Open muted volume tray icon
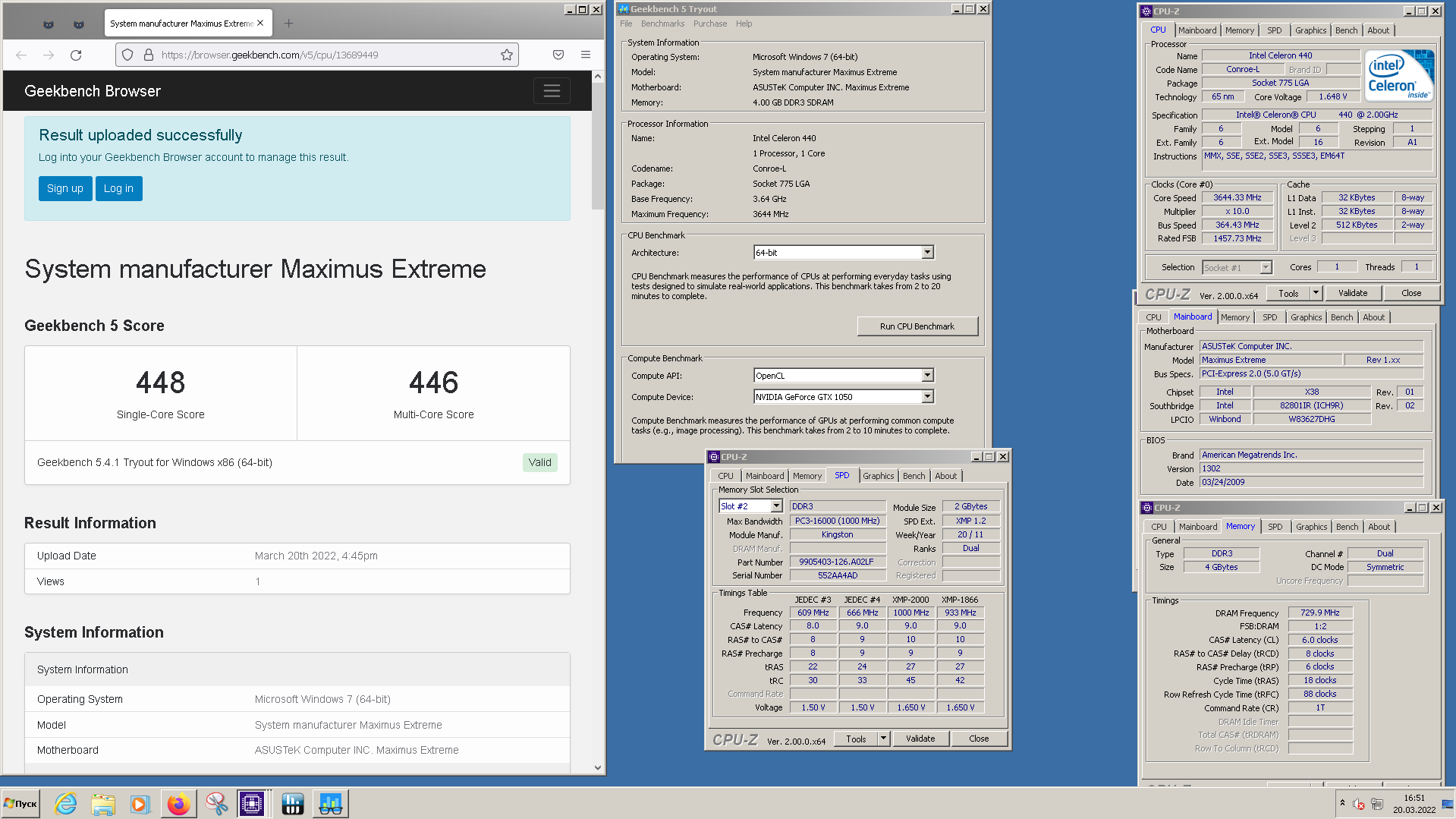This screenshot has width=1456, height=819. pyautogui.click(x=1359, y=805)
